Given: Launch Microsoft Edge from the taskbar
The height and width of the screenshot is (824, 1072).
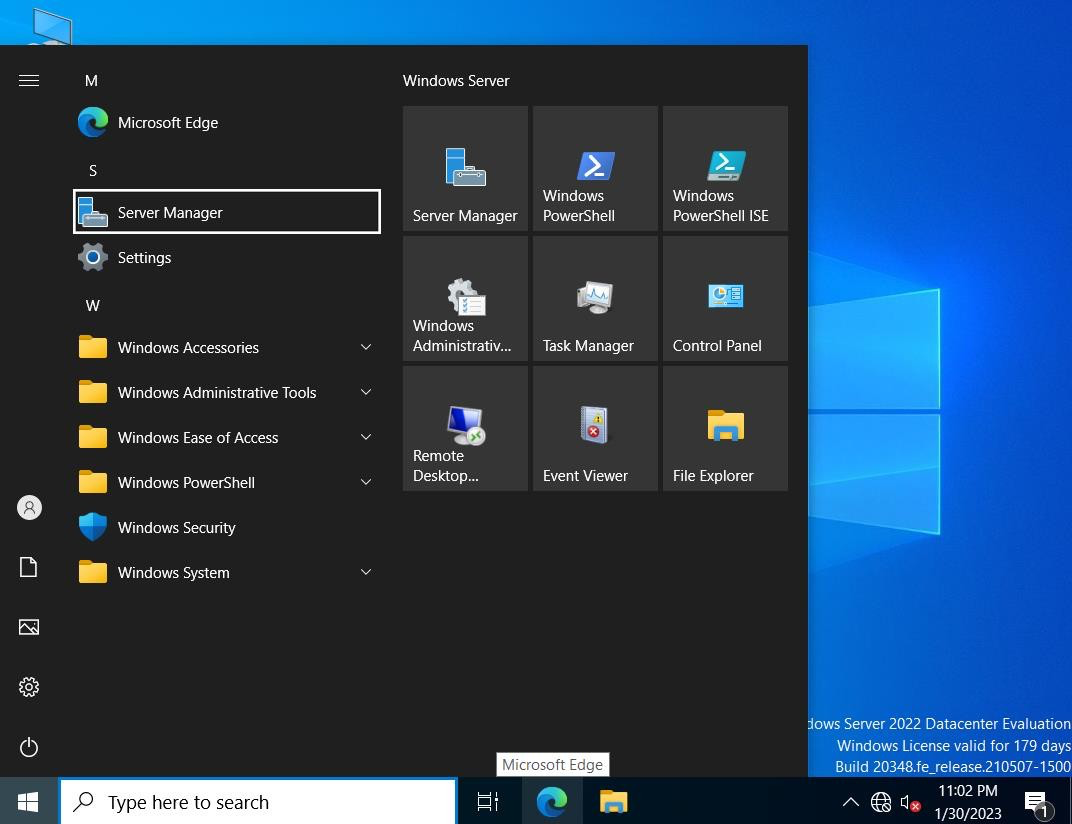Looking at the screenshot, I should (552, 801).
